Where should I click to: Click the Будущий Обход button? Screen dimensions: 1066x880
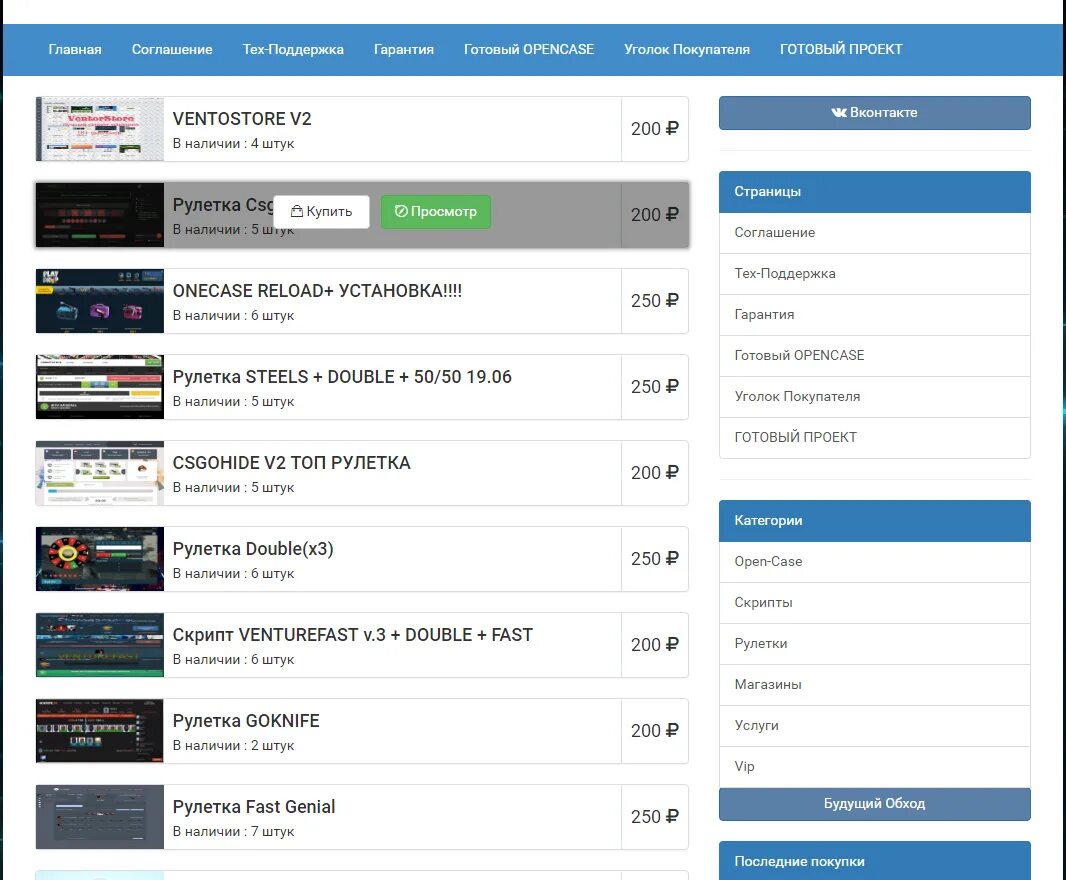point(874,804)
